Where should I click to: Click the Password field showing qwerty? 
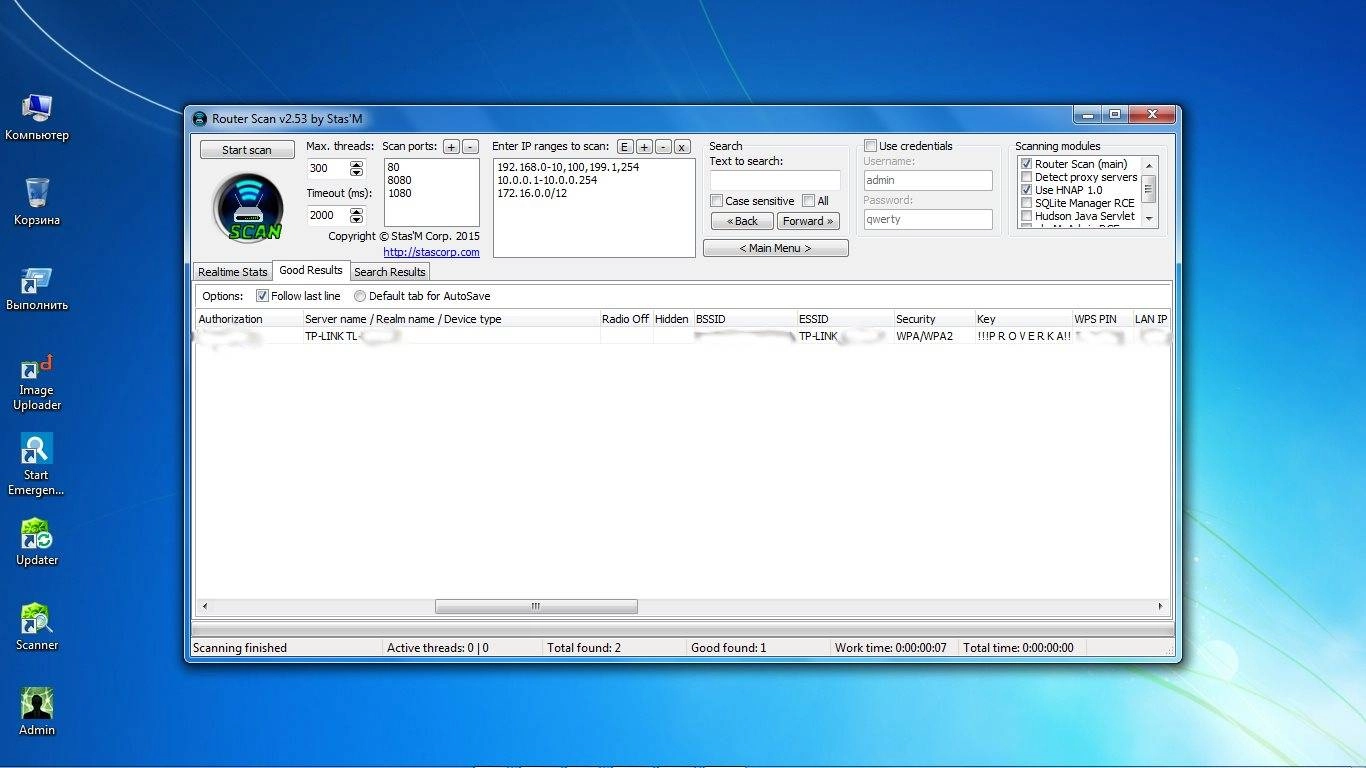click(927, 219)
